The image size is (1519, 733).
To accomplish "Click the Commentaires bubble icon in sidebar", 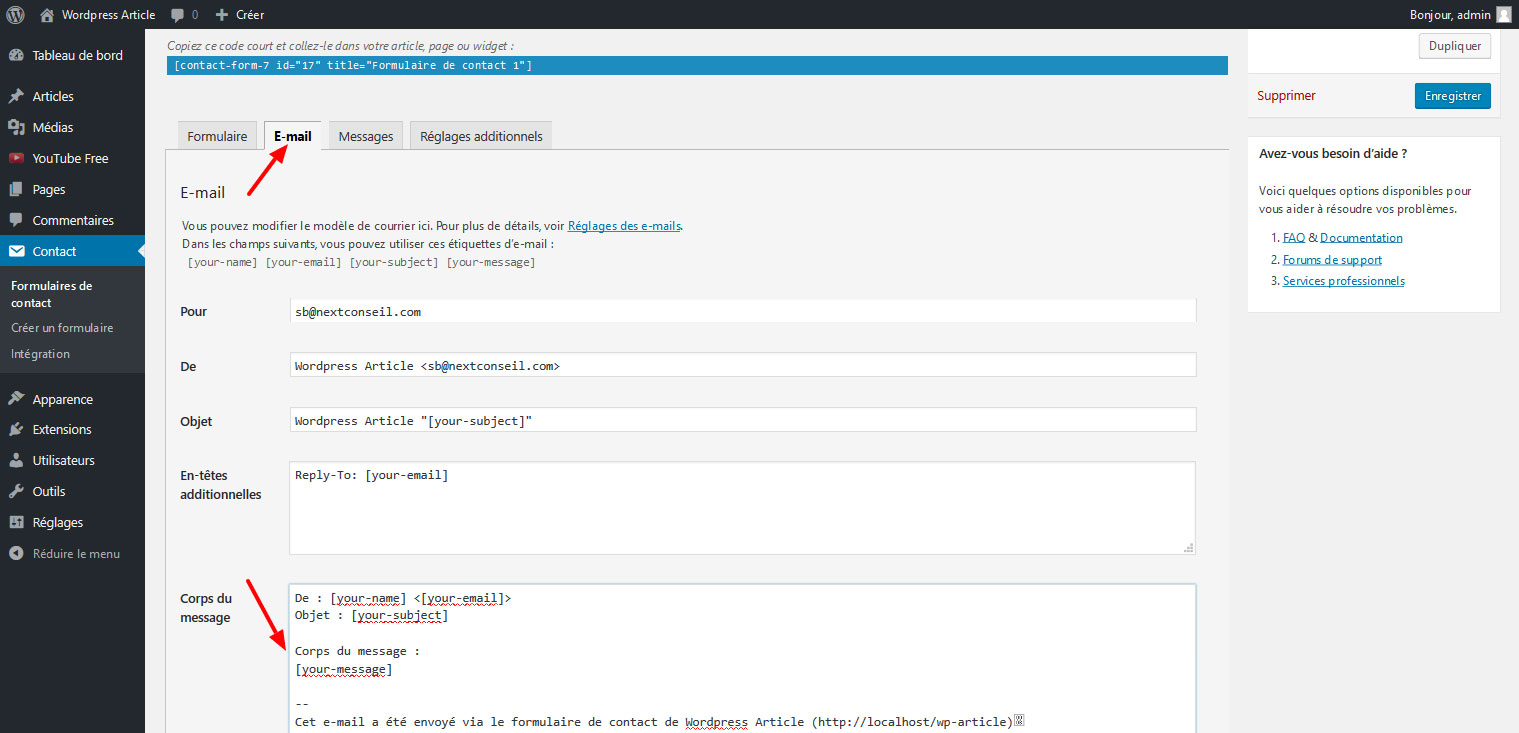I will 16,220.
